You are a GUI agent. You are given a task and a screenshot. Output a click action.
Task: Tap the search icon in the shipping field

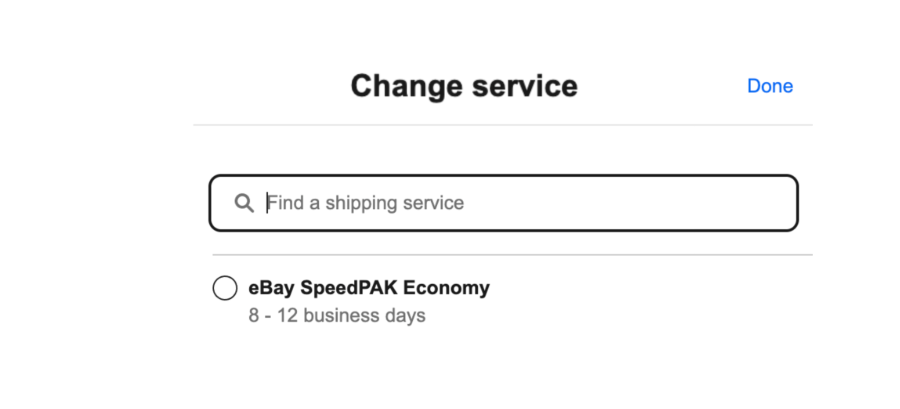coord(244,203)
